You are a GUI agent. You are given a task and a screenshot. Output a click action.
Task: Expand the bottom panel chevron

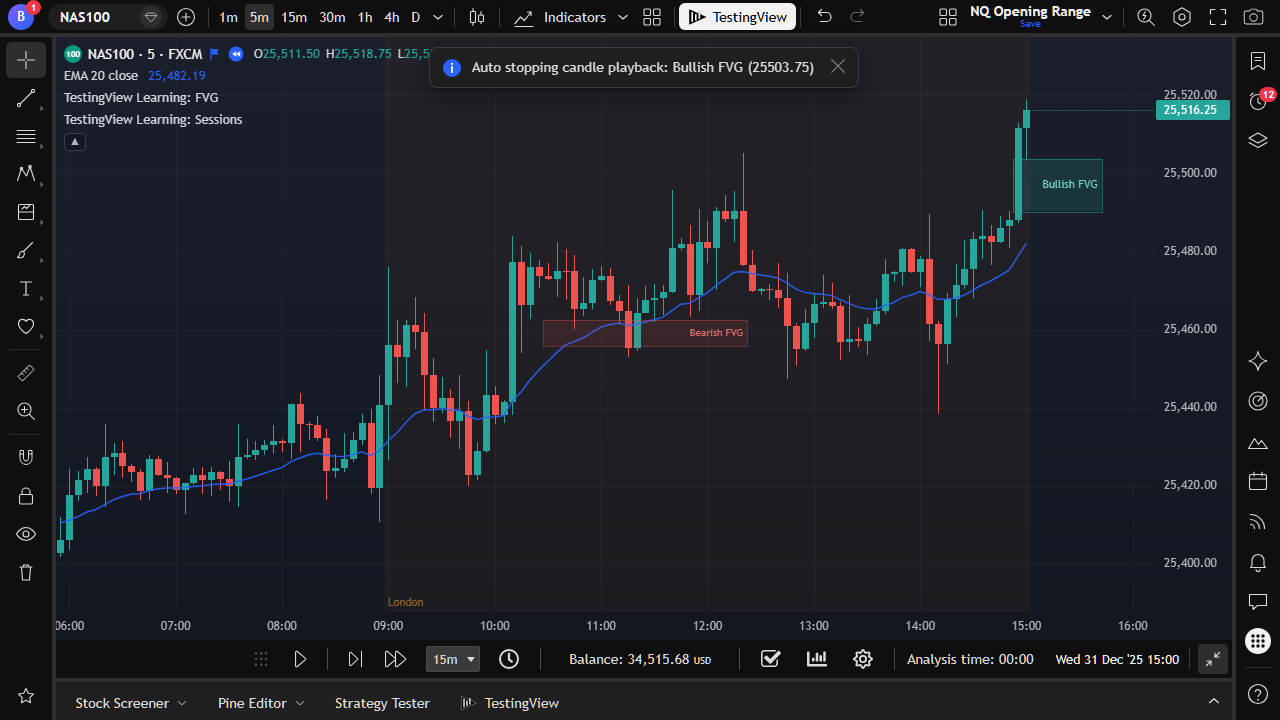1214,702
